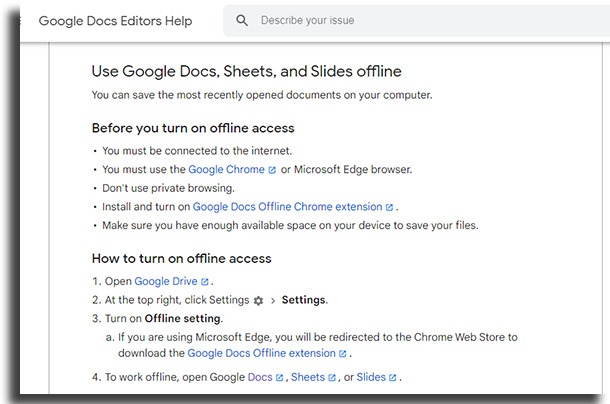Click 'How to turn on offline access' heading
The height and width of the screenshot is (404, 610).
coord(182,258)
